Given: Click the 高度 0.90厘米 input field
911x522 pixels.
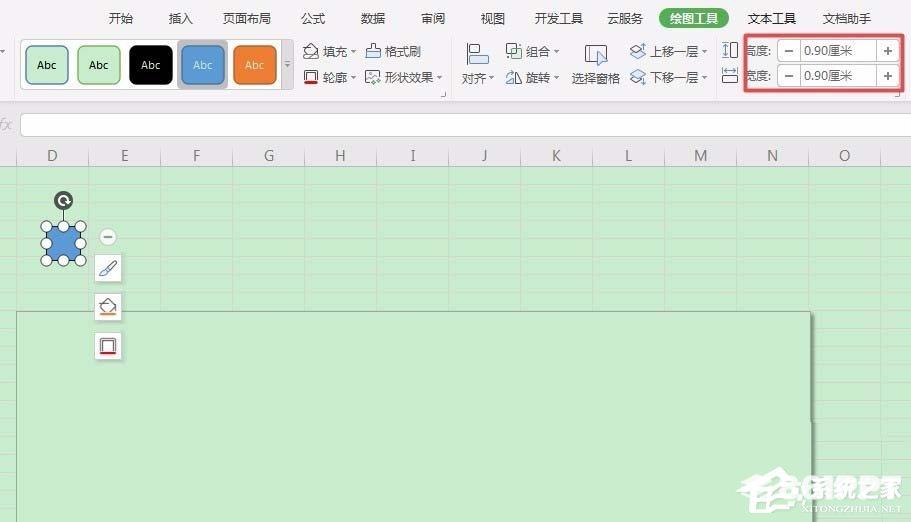Looking at the screenshot, I should [x=838, y=51].
